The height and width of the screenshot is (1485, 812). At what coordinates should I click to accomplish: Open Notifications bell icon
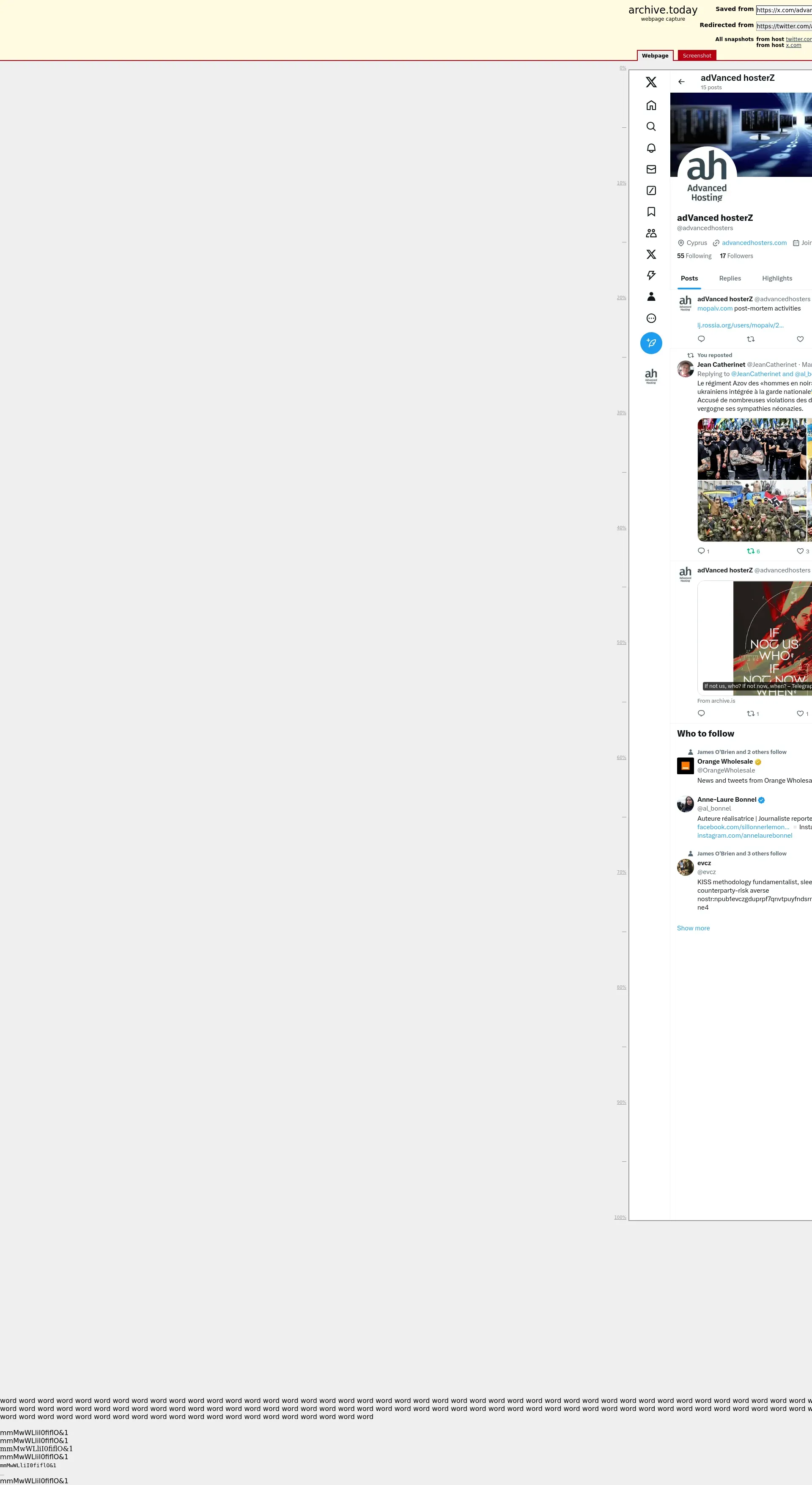(650, 148)
